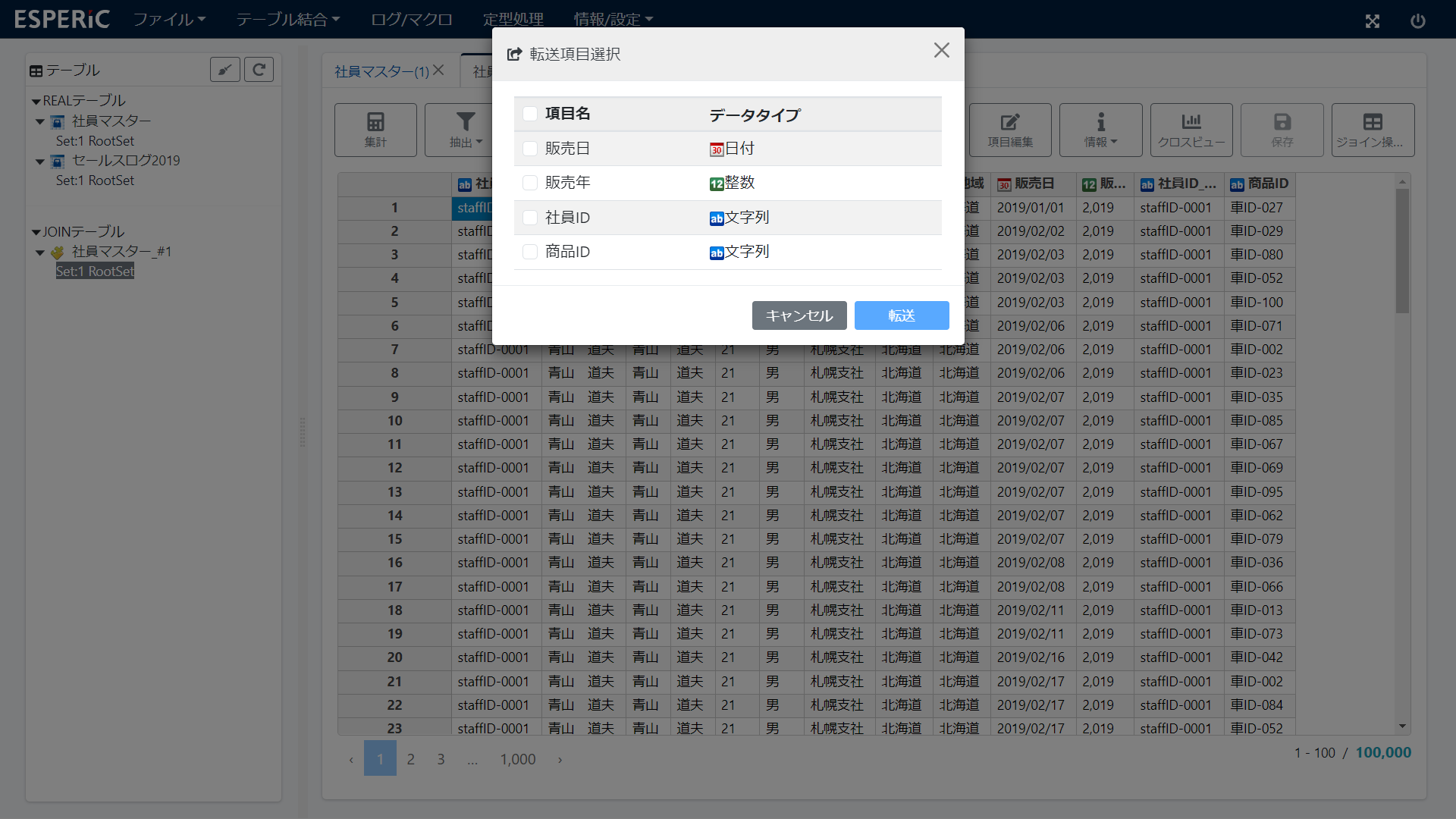Image resolution: width=1456 pixels, height=819 pixels.
Task: Go to page 2 in pagination
Action: 410,759
